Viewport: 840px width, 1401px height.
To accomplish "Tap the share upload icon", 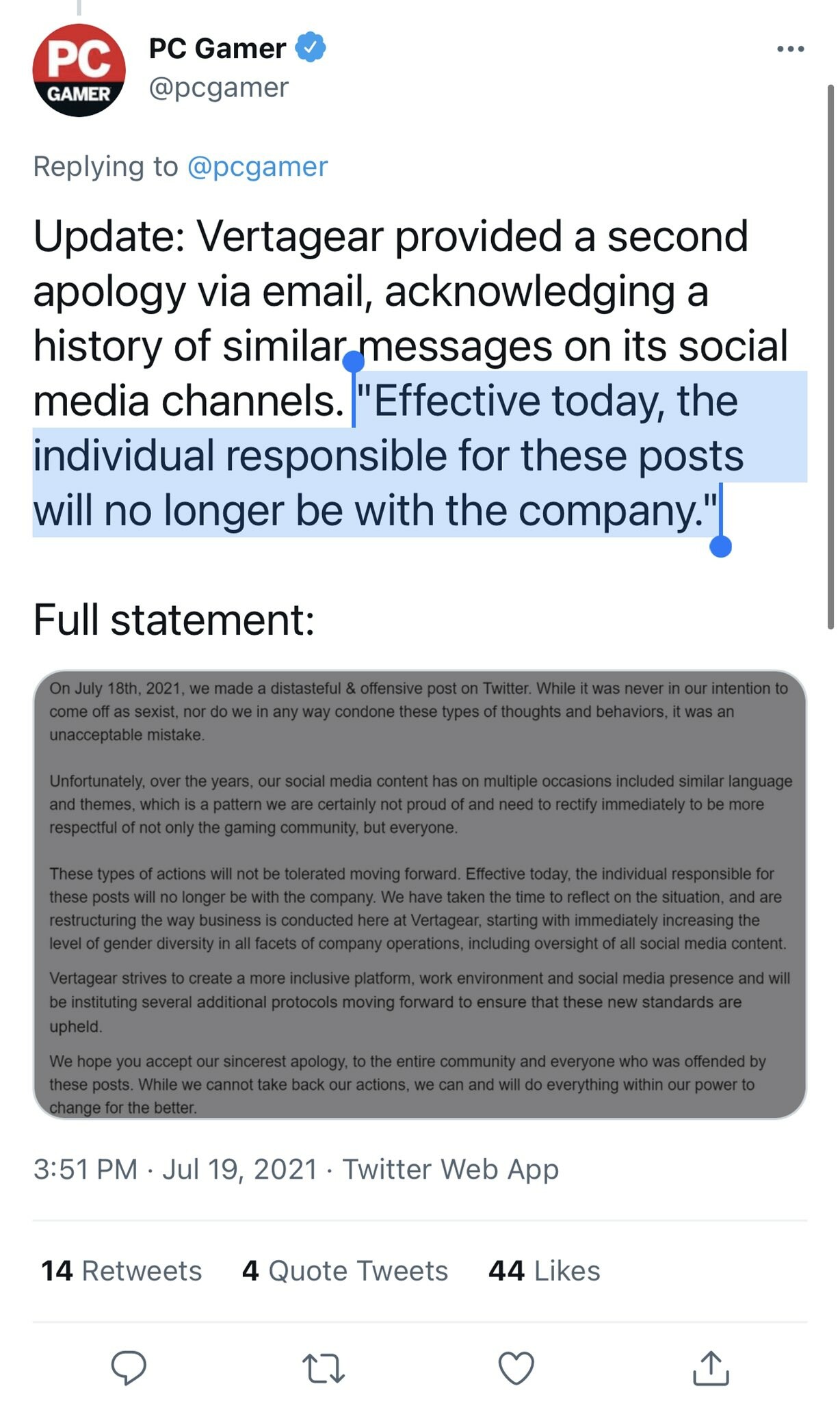I will click(x=711, y=1367).
